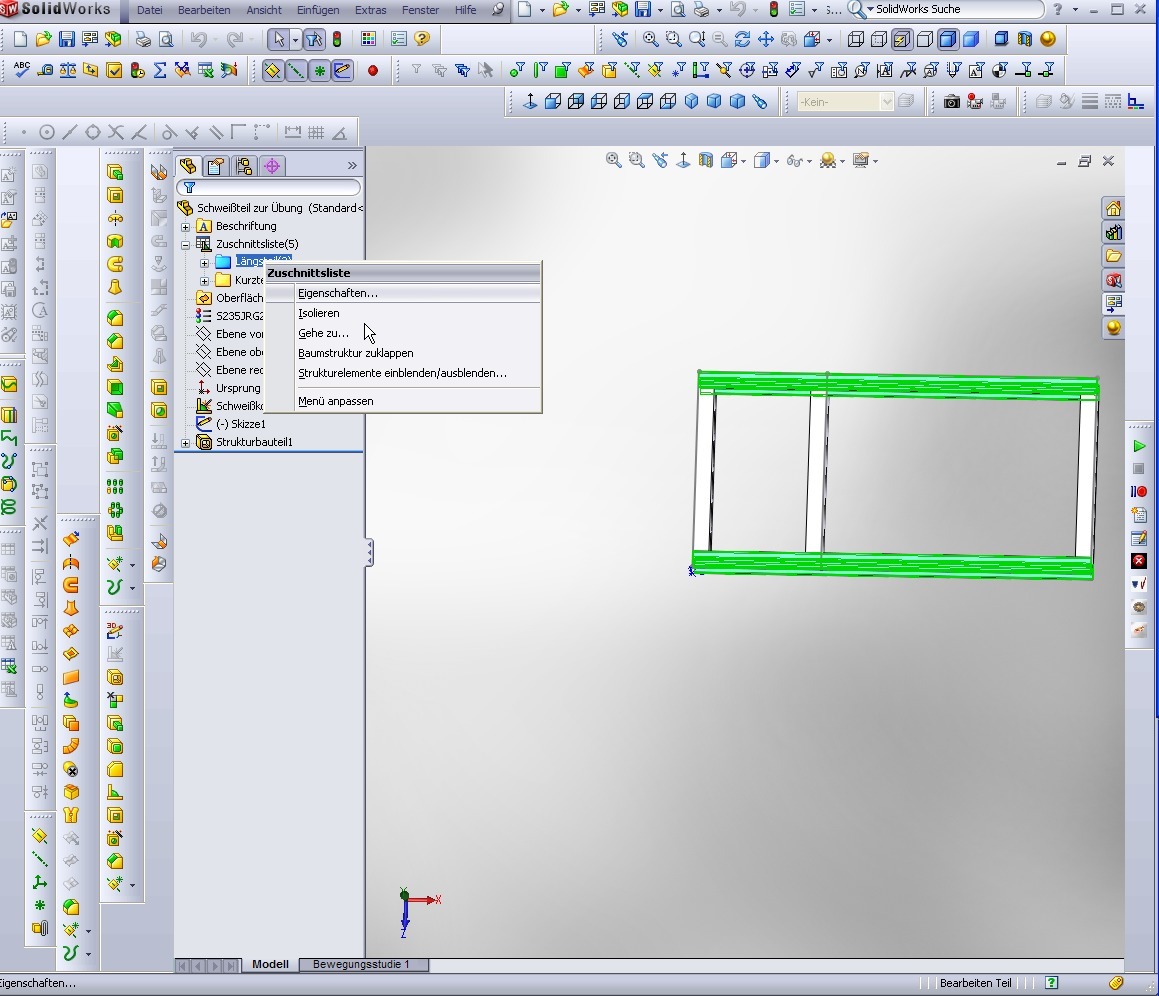This screenshot has height=996, width=1159.
Task: Open the DimXpertManager crosshair tab
Action: [272, 166]
